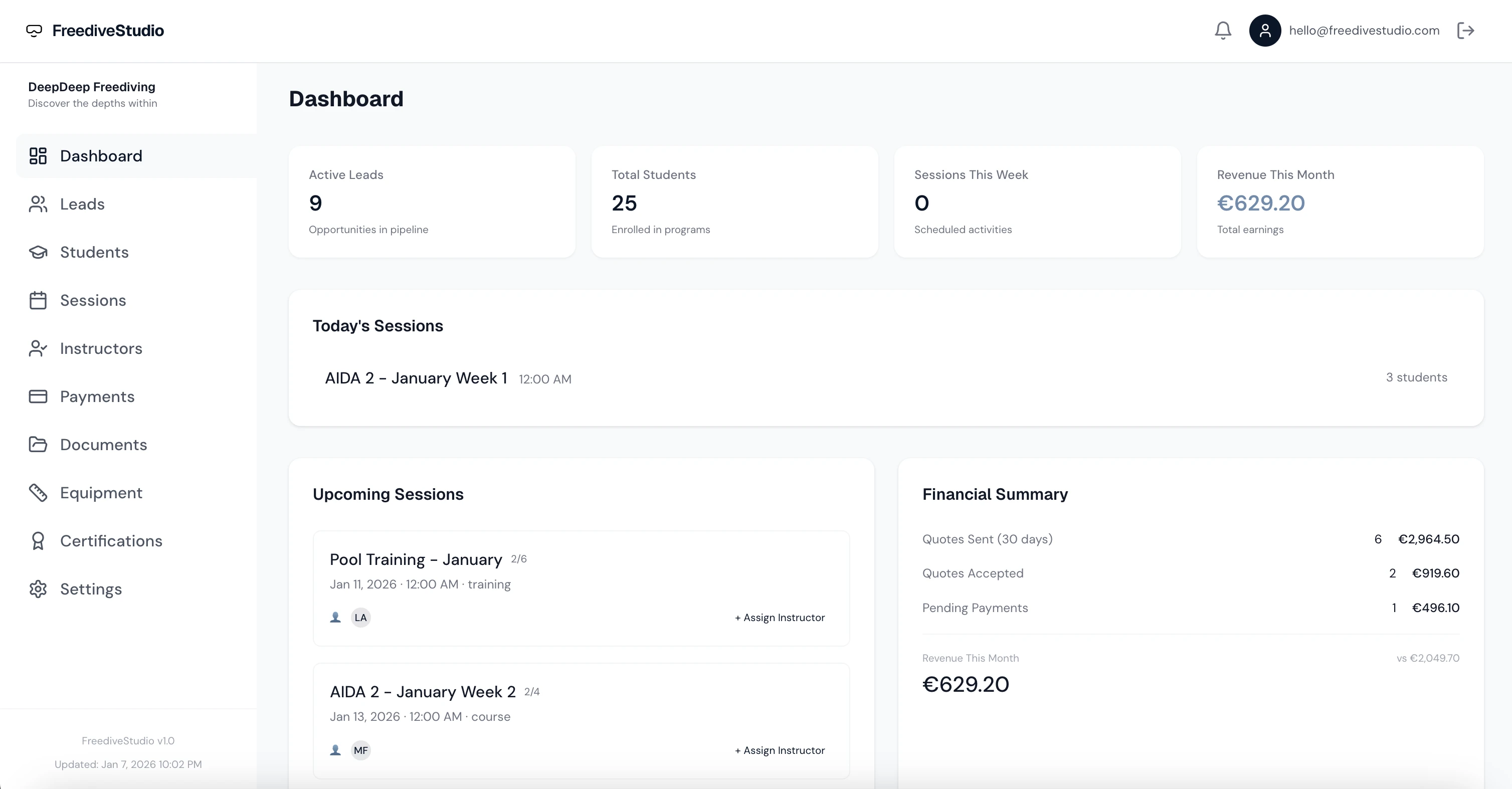Open the AIDA 2 - January Week 1 session
This screenshot has height=789, width=1512.
point(416,377)
